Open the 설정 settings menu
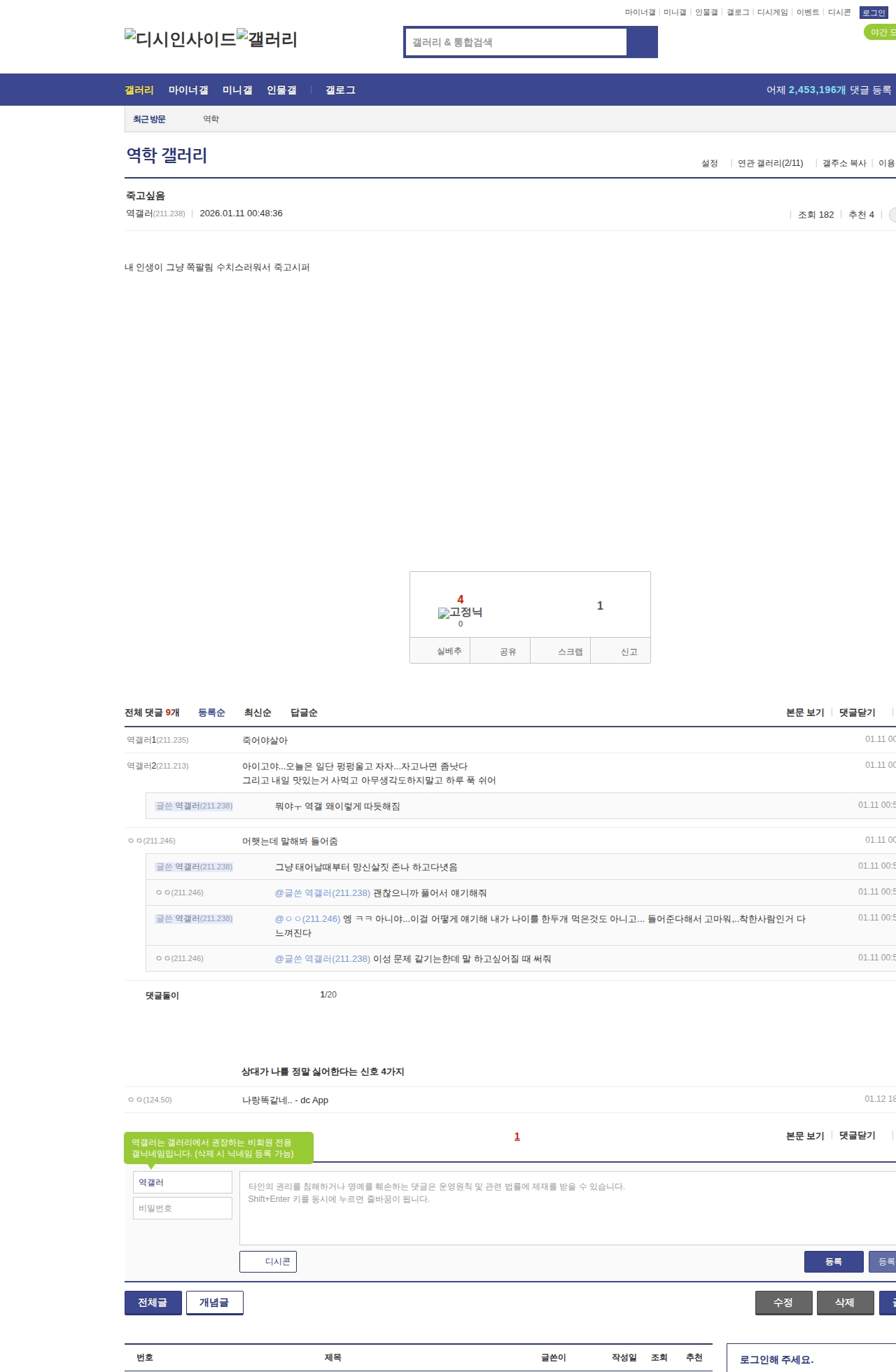 point(709,163)
